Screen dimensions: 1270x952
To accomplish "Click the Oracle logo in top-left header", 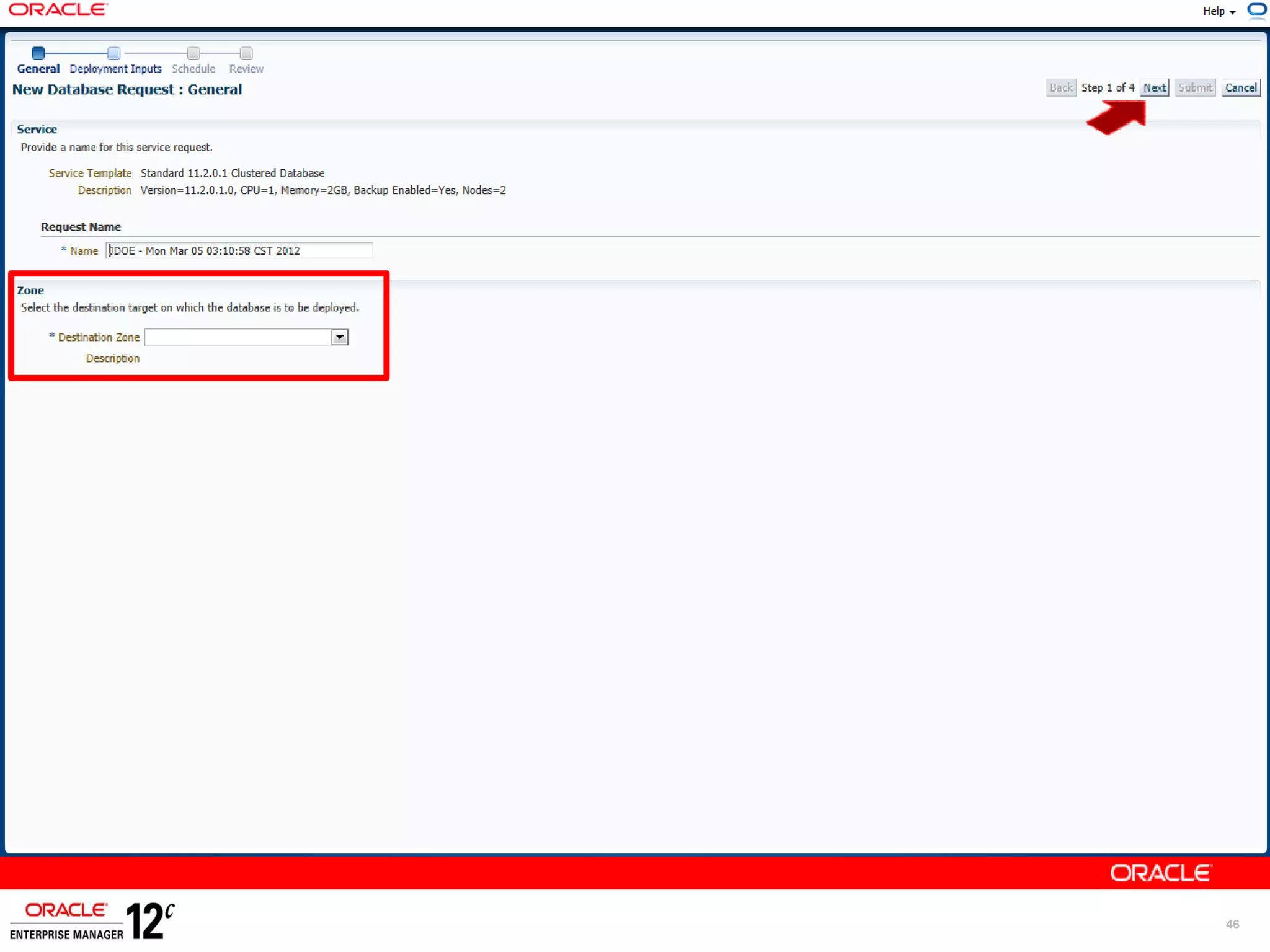I will [58, 9].
